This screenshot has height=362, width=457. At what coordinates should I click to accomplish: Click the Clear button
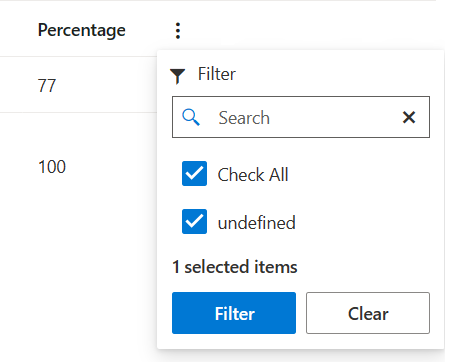[368, 313]
